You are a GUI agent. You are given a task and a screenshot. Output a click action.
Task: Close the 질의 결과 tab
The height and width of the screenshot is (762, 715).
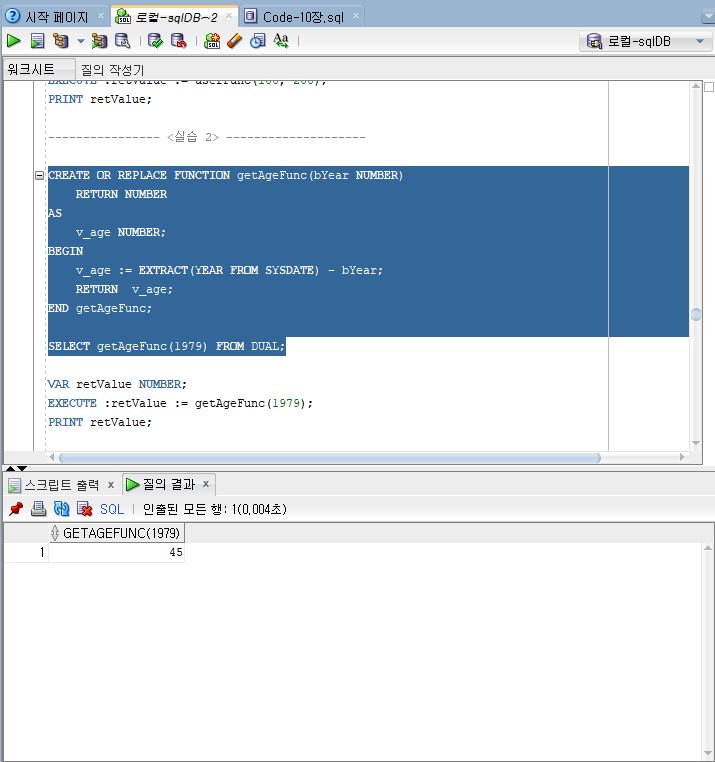tap(206, 484)
